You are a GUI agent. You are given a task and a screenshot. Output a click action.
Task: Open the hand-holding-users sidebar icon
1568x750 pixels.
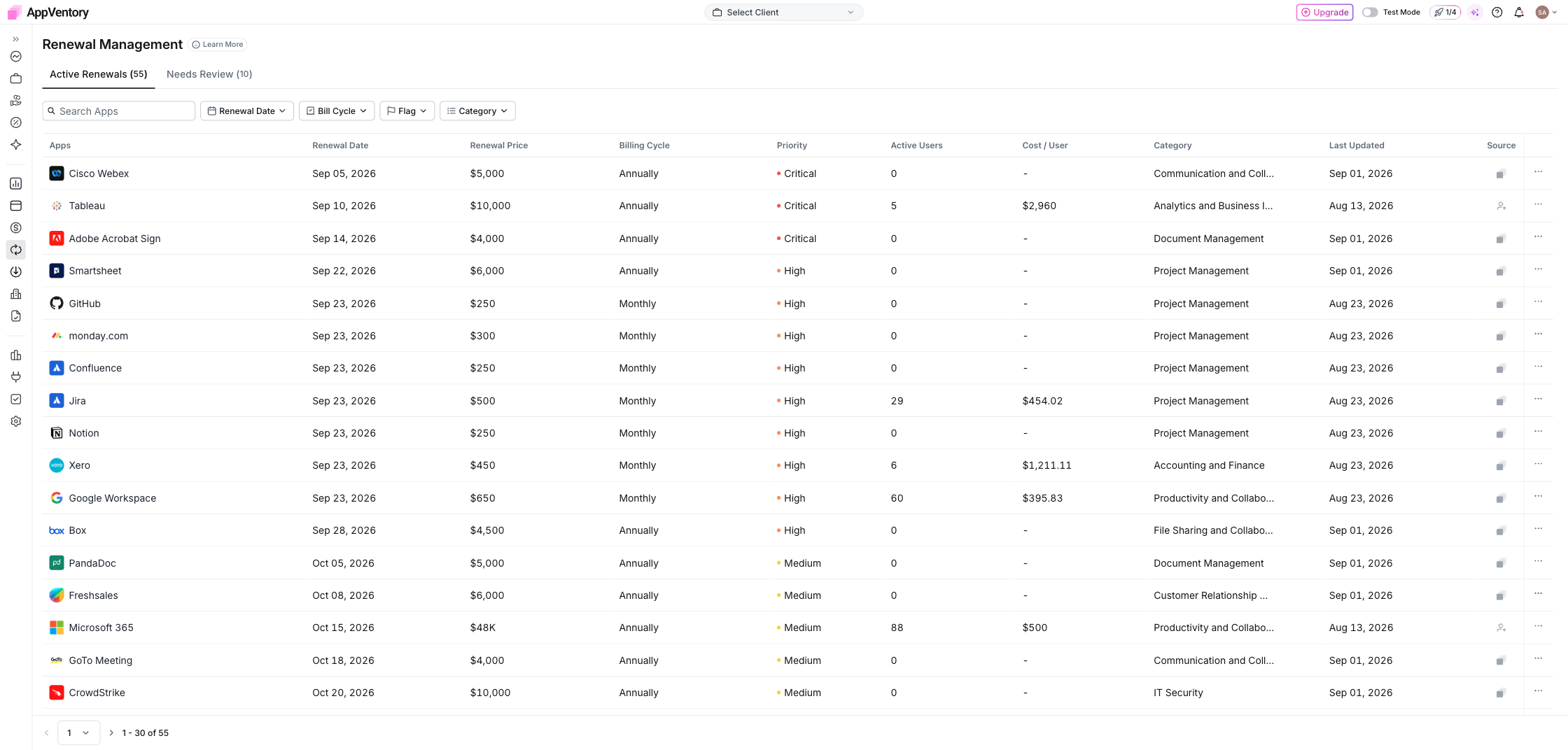[15, 101]
